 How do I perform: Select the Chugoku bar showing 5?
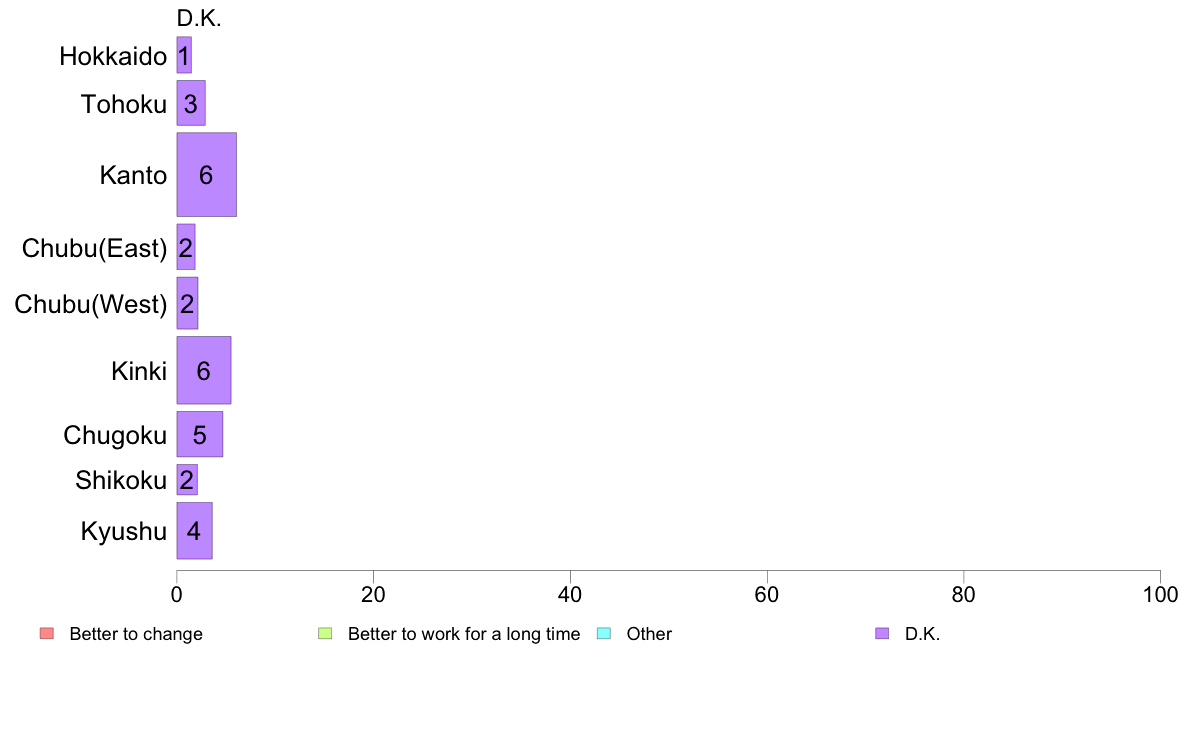pyautogui.click(x=199, y=434)
